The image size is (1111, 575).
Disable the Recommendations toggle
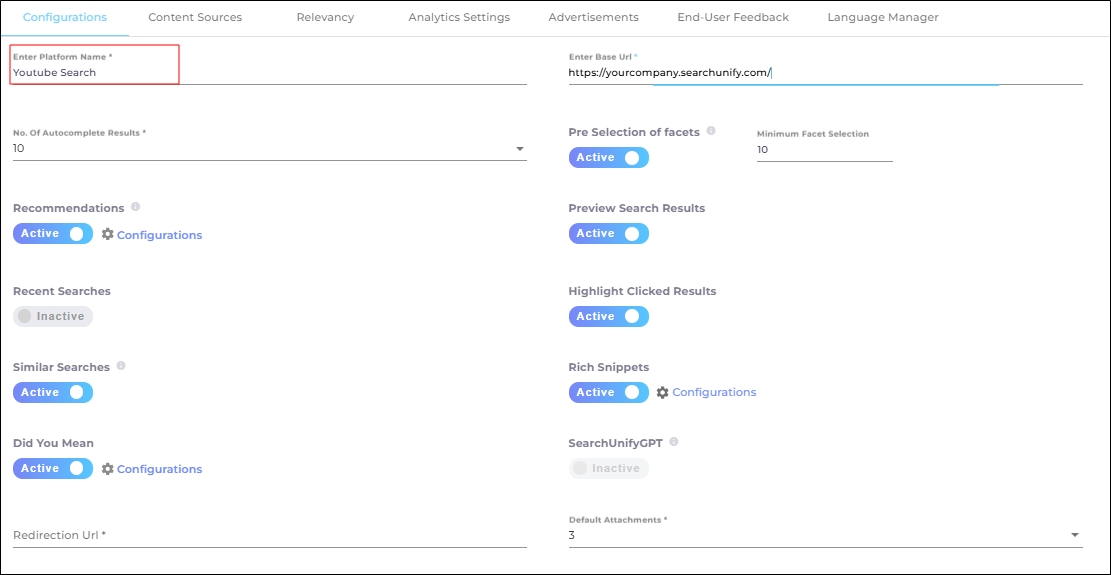53,234
